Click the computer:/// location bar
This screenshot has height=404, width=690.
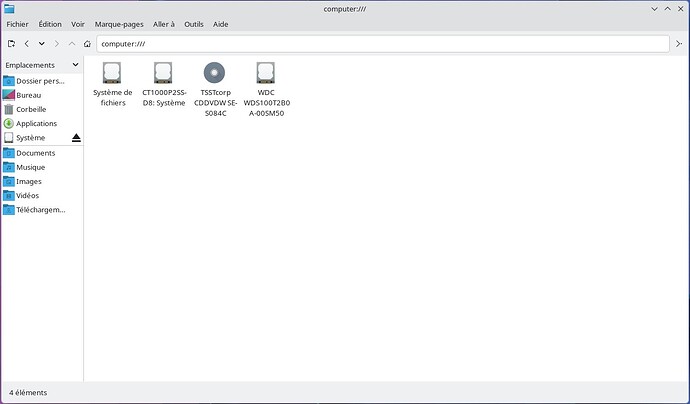(x=383, y=44)
